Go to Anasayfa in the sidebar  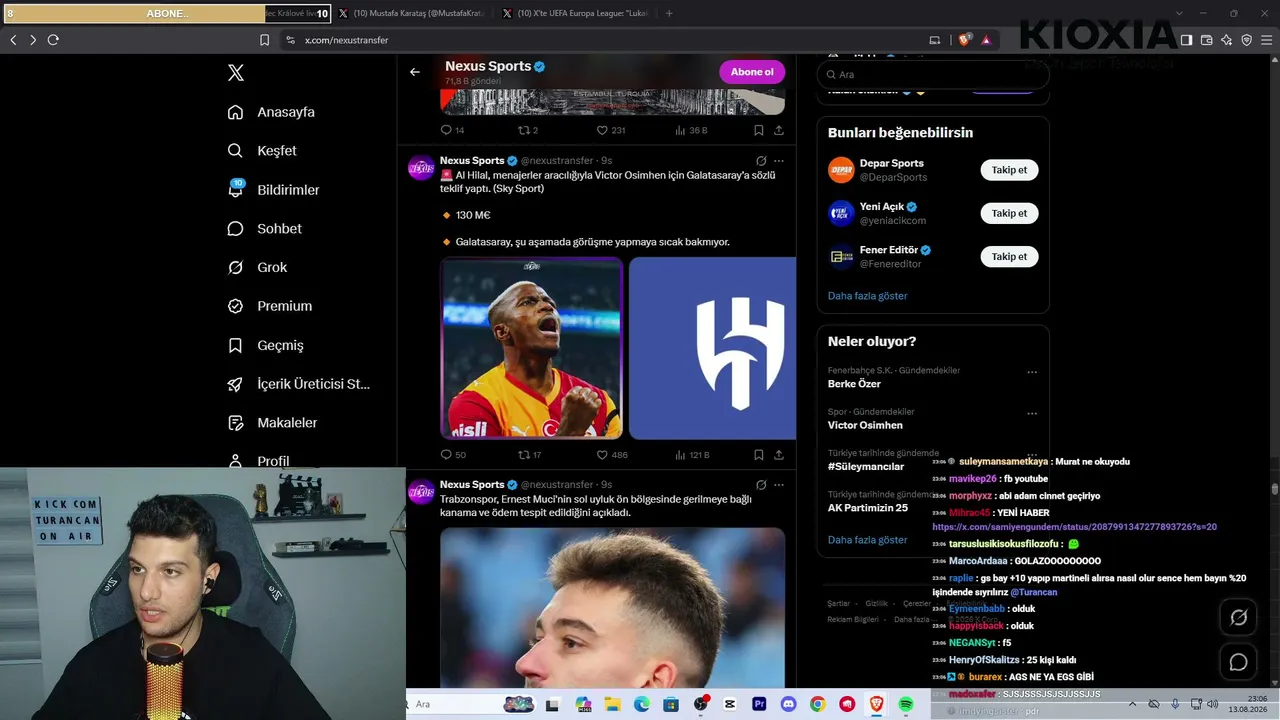271,112
